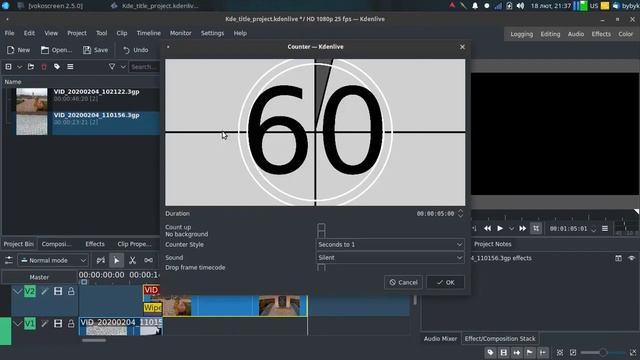This screenshot has width=640, height=360.
Task: Click the play button in monitor
Action: point(500,229)
